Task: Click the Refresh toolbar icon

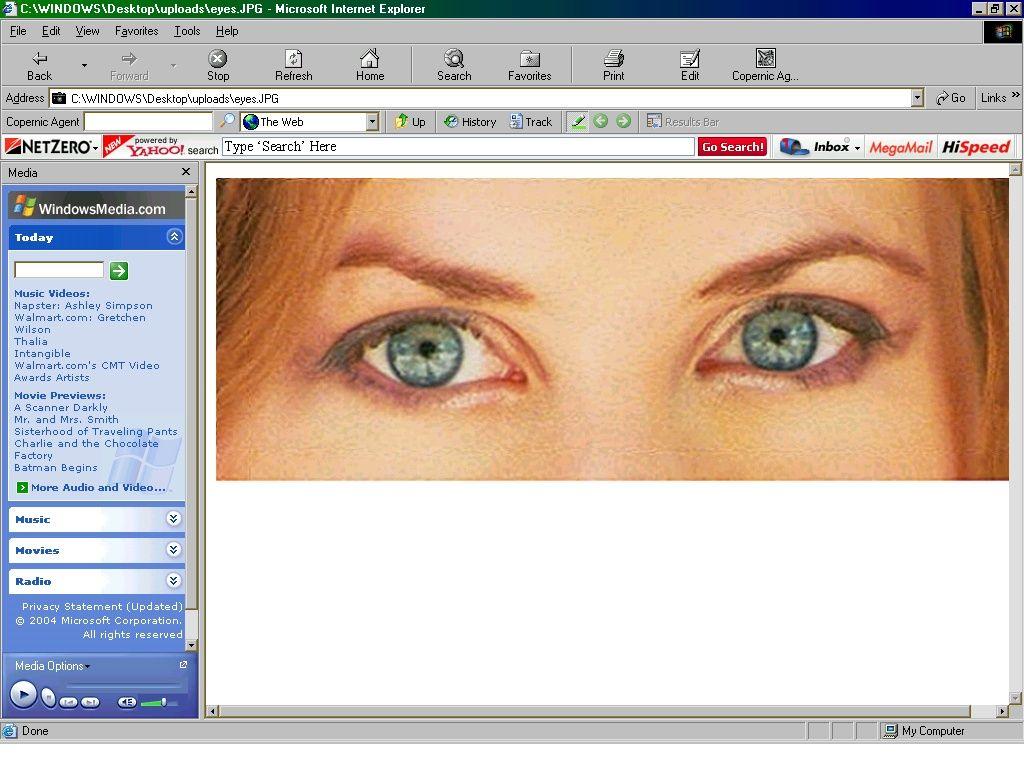Action: click(293, 65)
